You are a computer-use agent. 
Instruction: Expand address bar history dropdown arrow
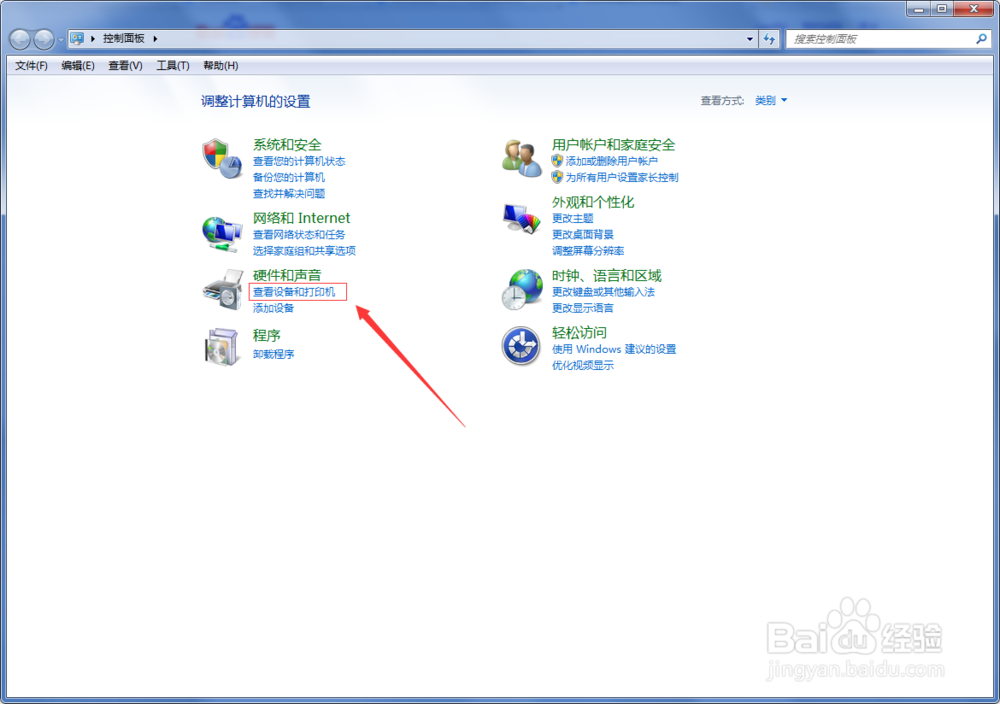749,39
